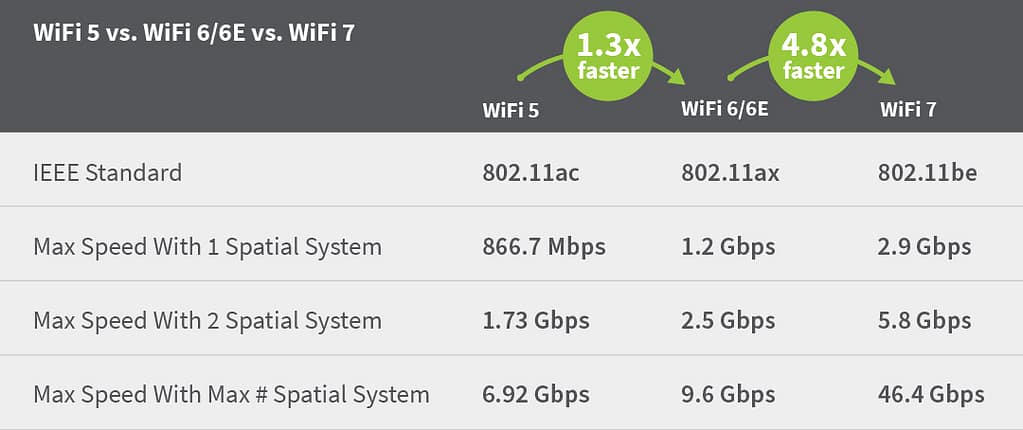Click the table title comparing WiFi versions

coord(195,32)
